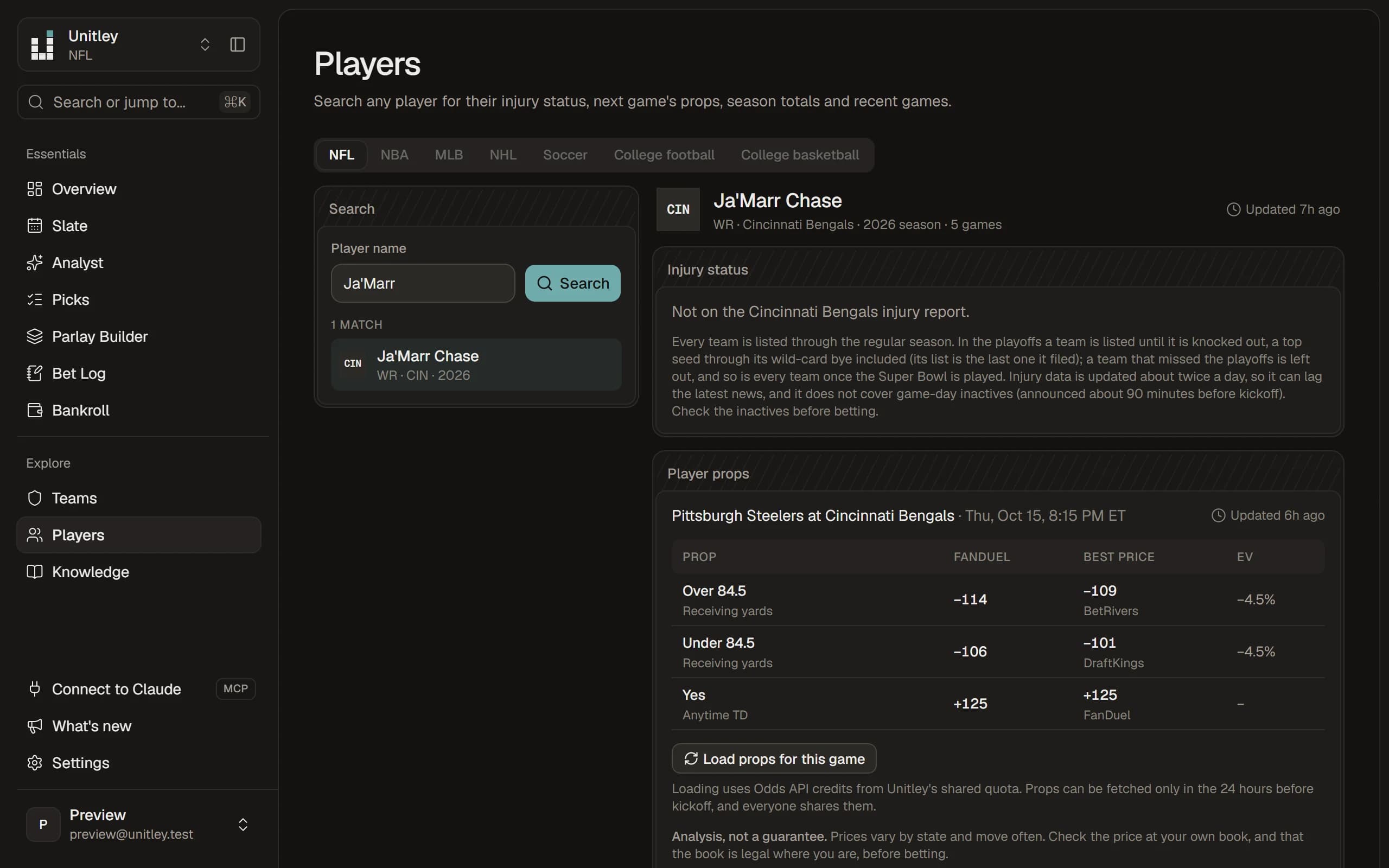Open Overview from the sidebar

[139, 189]
